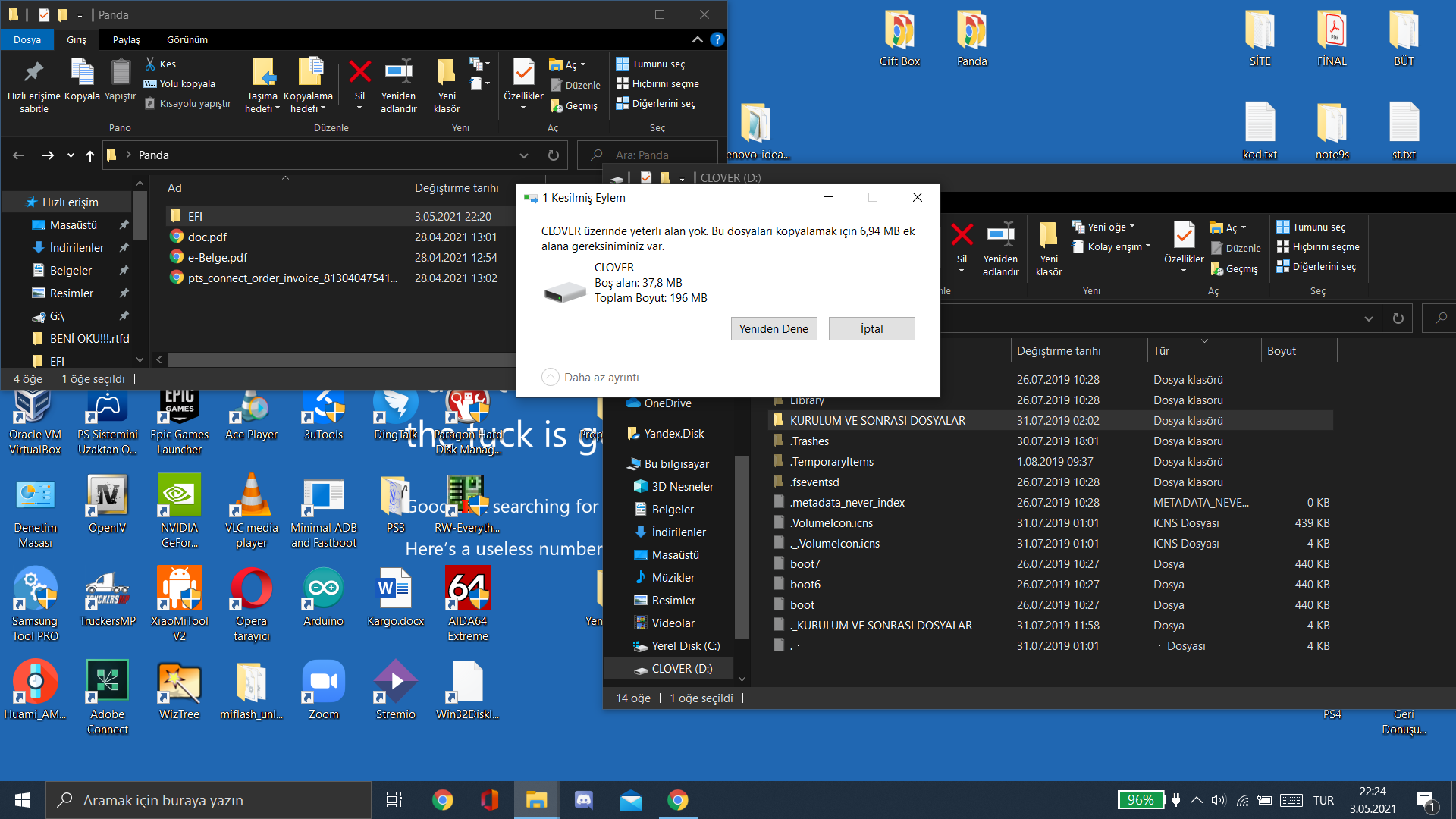
Task: Click the İptal button in dialog
Action: pyautogui.click(x=871, y=329)
